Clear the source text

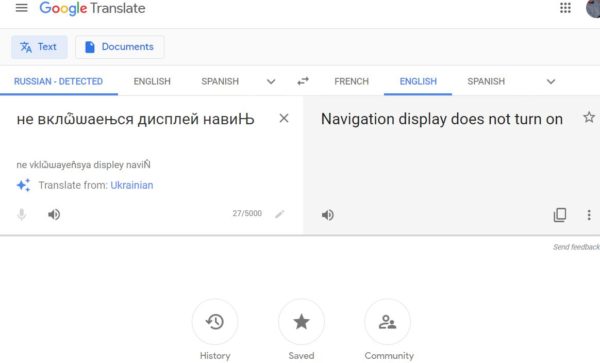pyautogui.click(x=284, y=119)
